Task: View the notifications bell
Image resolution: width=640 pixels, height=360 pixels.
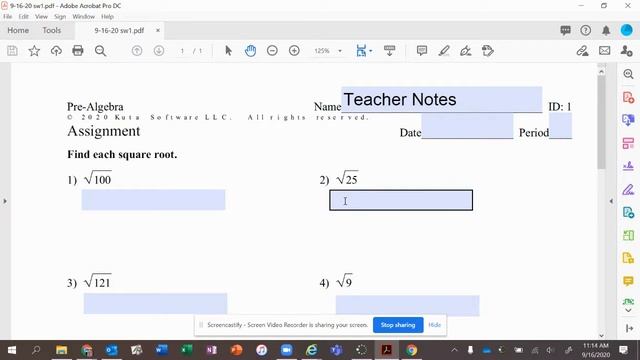Action: pyautogui.click(x=606, y=30)
